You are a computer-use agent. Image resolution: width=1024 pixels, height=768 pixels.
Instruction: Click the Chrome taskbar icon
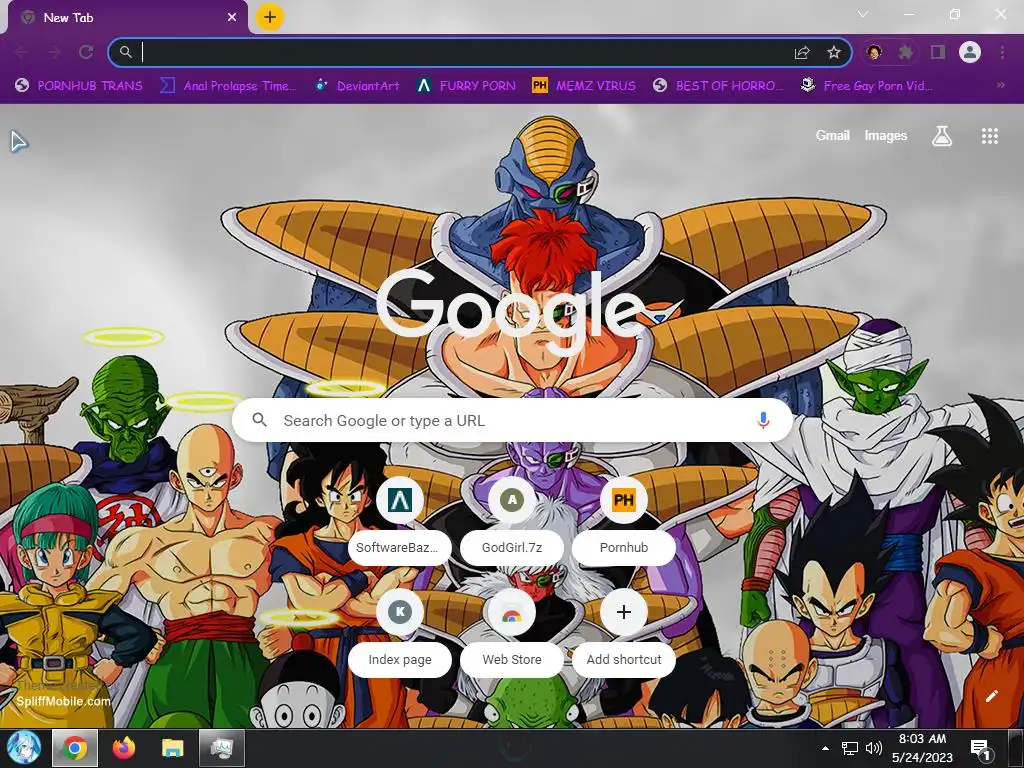pos(75,748)
